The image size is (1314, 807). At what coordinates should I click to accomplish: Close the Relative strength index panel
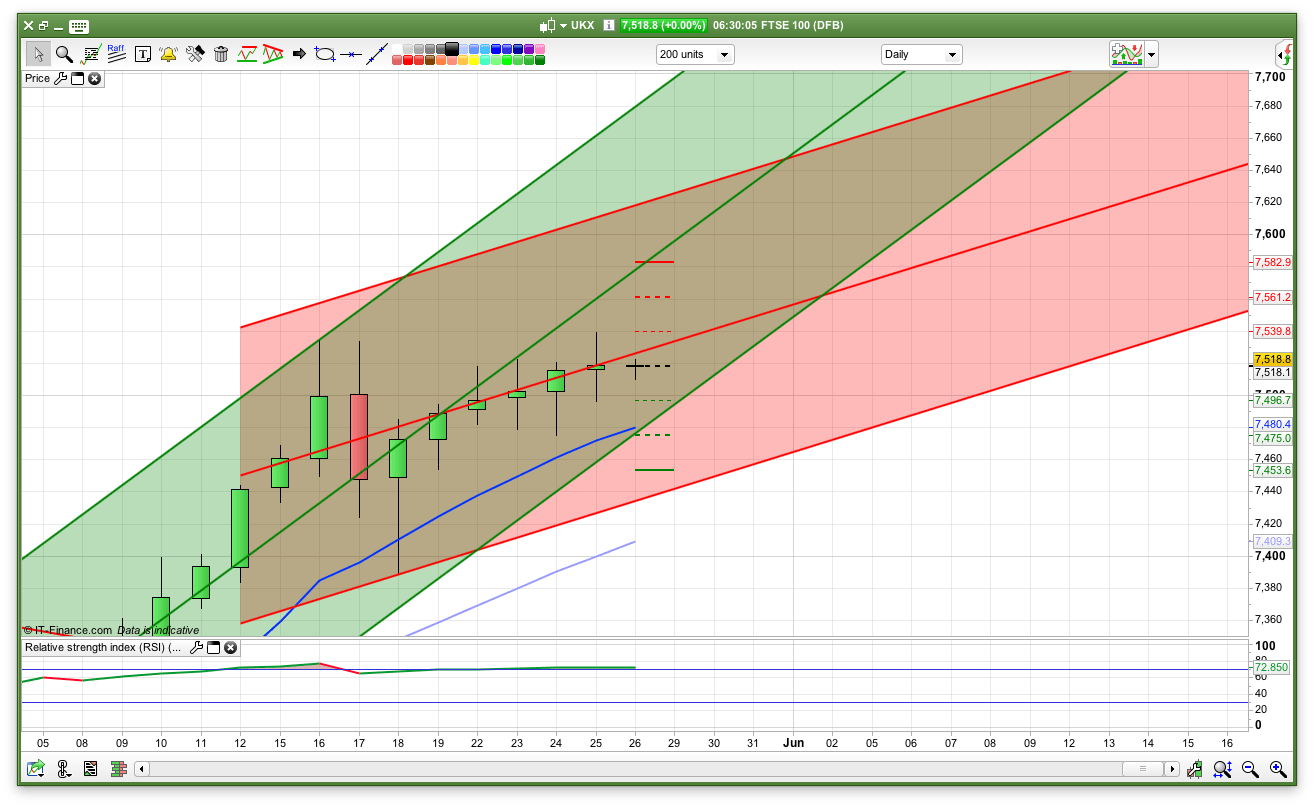(x=230, y=647)
